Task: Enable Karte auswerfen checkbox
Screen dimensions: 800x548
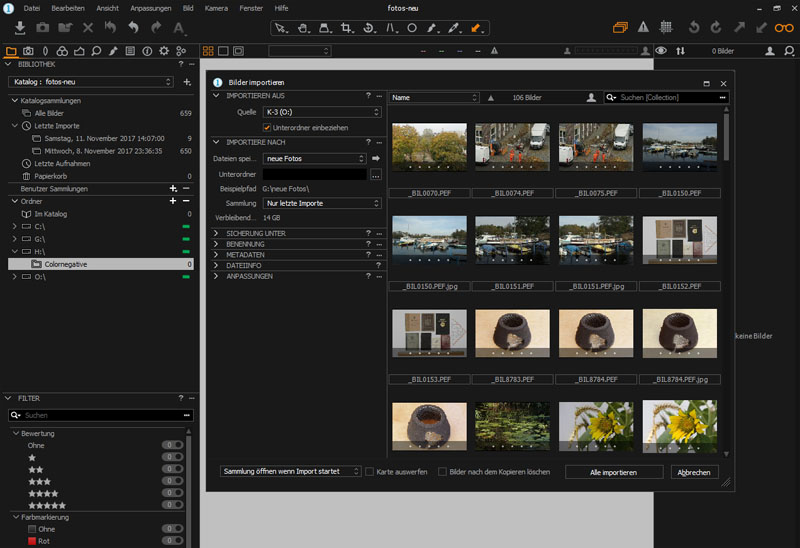Action: pos(370,472)
